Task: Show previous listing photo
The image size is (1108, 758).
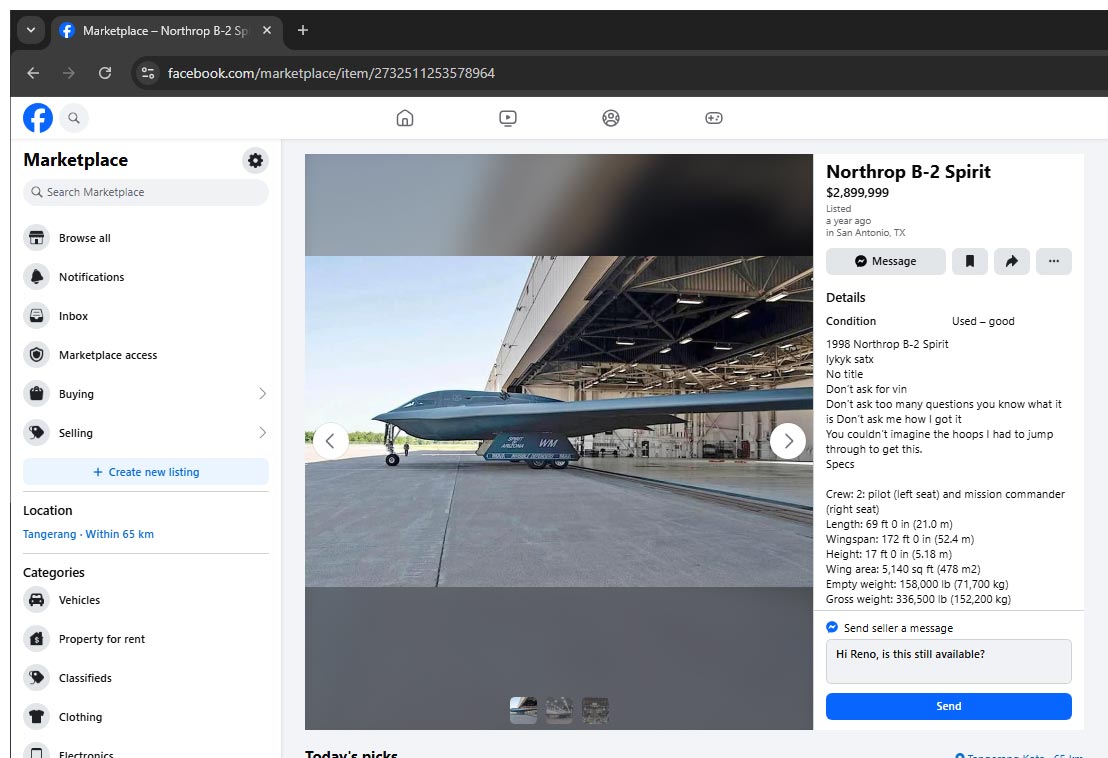Action: 330,441
